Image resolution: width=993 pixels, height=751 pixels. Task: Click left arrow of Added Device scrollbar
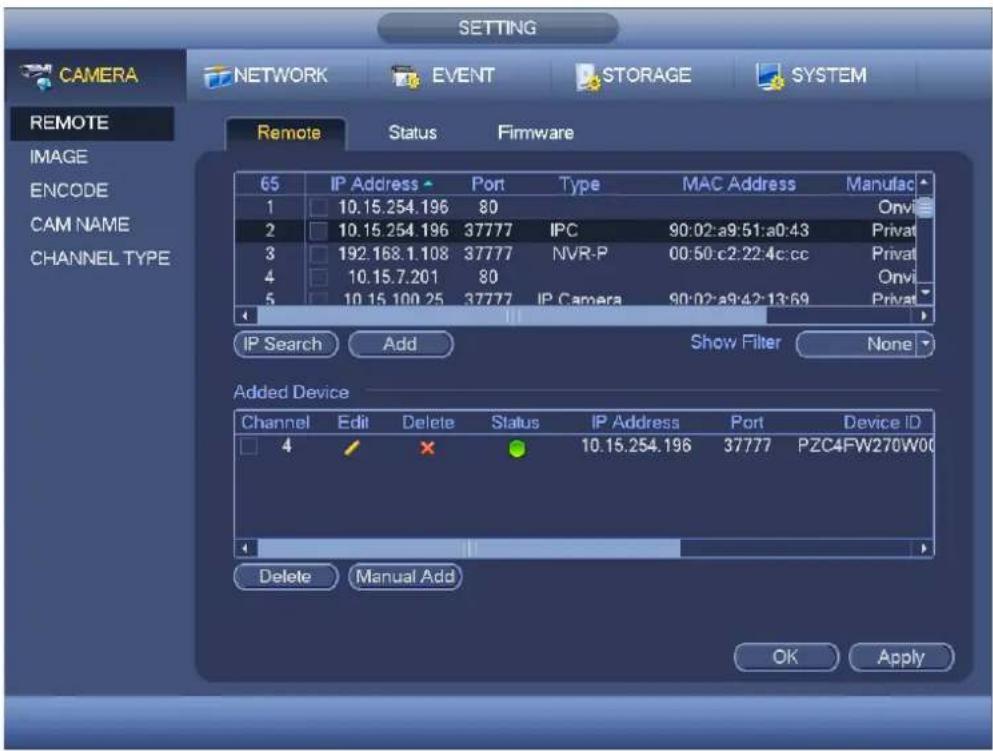point(246,548)
